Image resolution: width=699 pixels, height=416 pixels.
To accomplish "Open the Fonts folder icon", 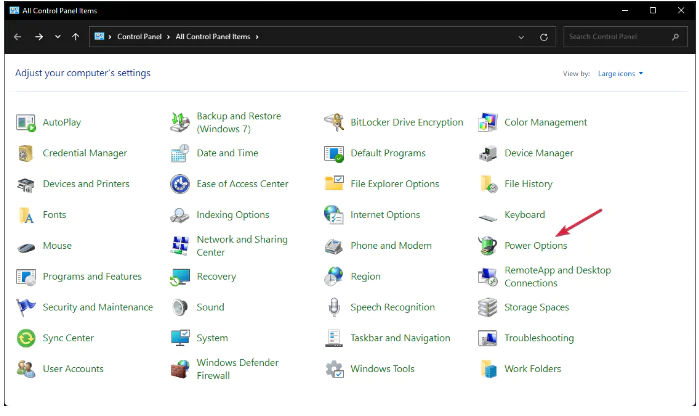I will click(x=26, y=215).
